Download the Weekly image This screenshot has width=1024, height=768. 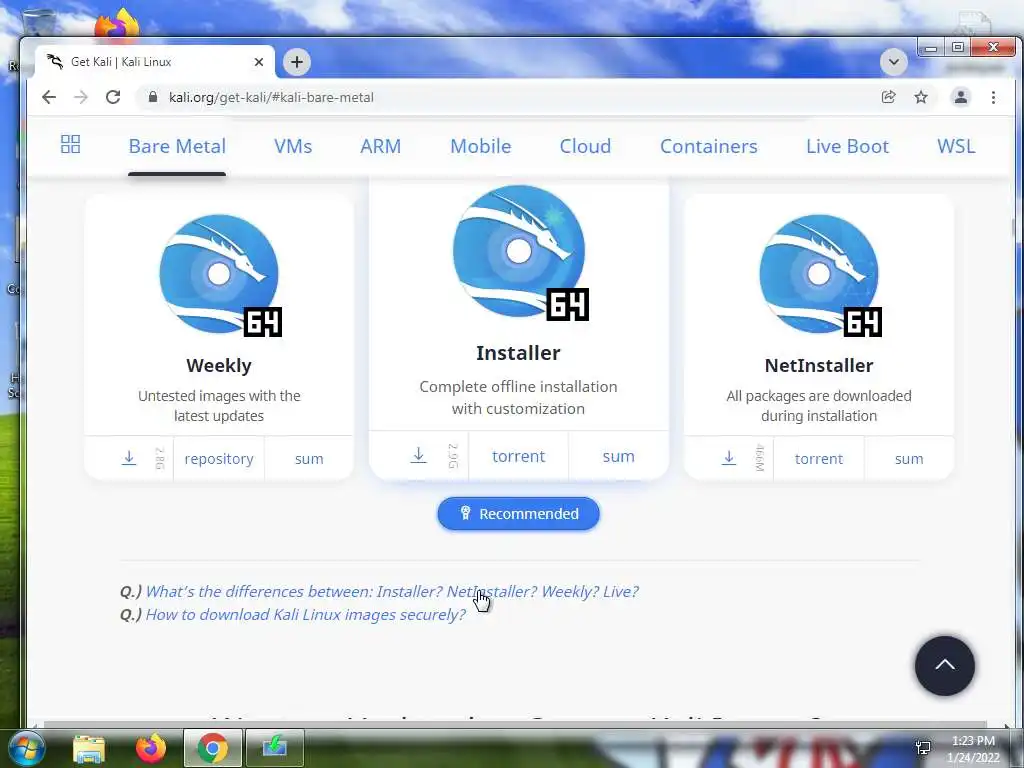click(129, 458)
